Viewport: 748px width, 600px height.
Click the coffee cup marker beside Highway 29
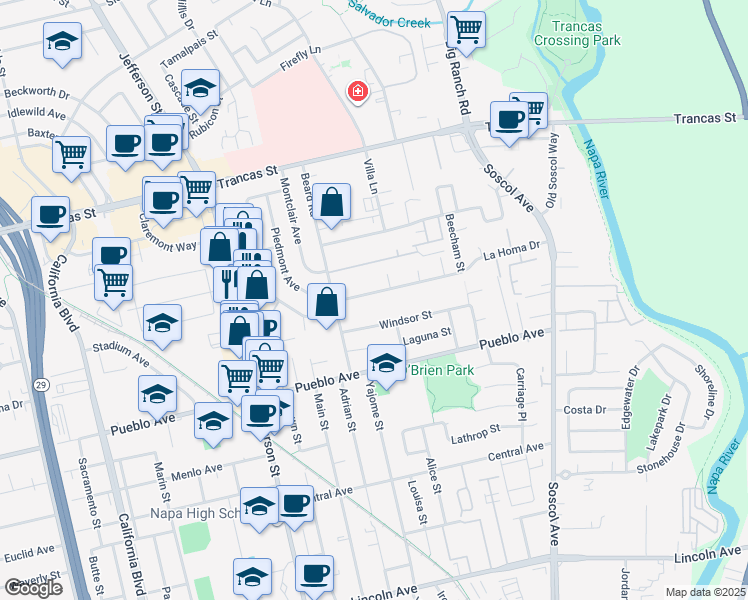(50, 214)
